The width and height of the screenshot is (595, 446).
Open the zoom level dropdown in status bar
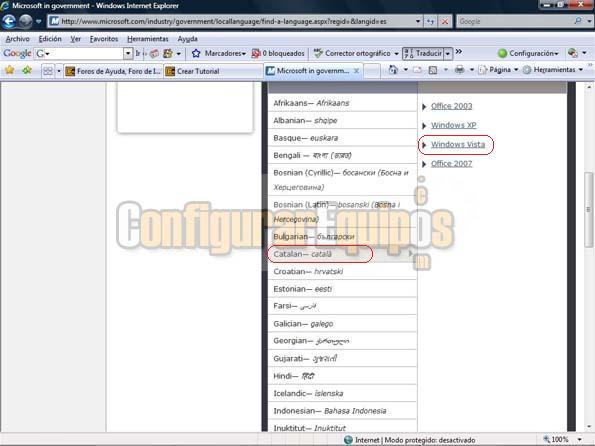[x=579, y=440]
